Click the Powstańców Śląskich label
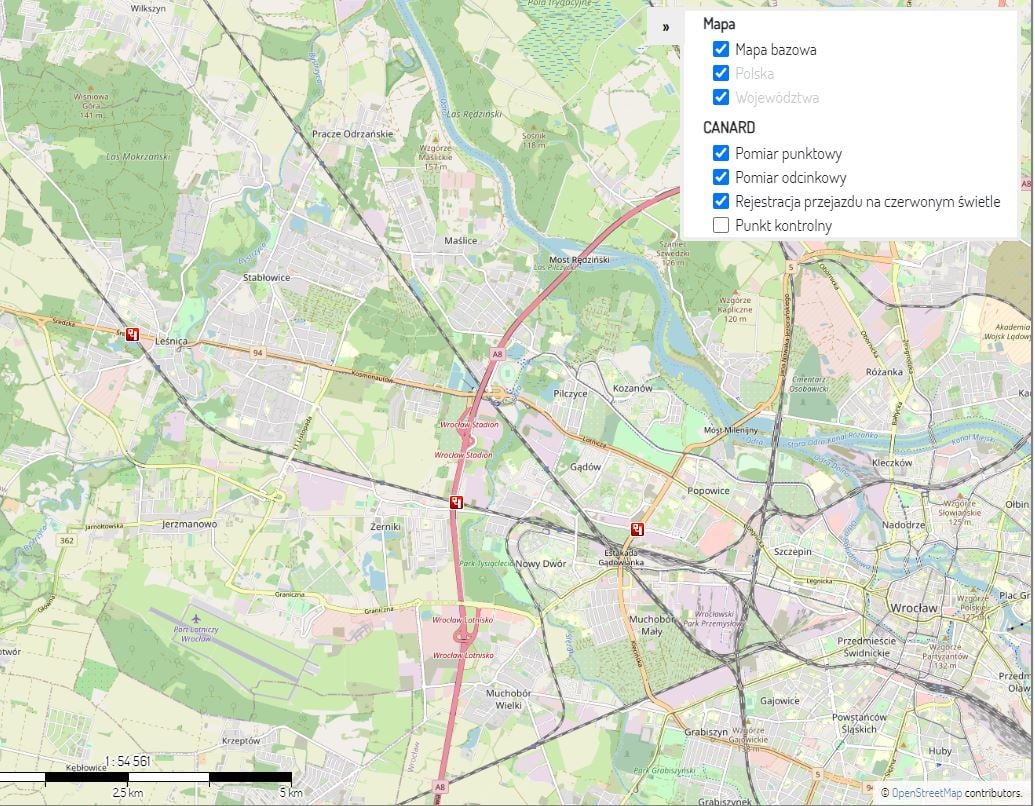The image size is (1035, 806). click(x=859, y=723)
